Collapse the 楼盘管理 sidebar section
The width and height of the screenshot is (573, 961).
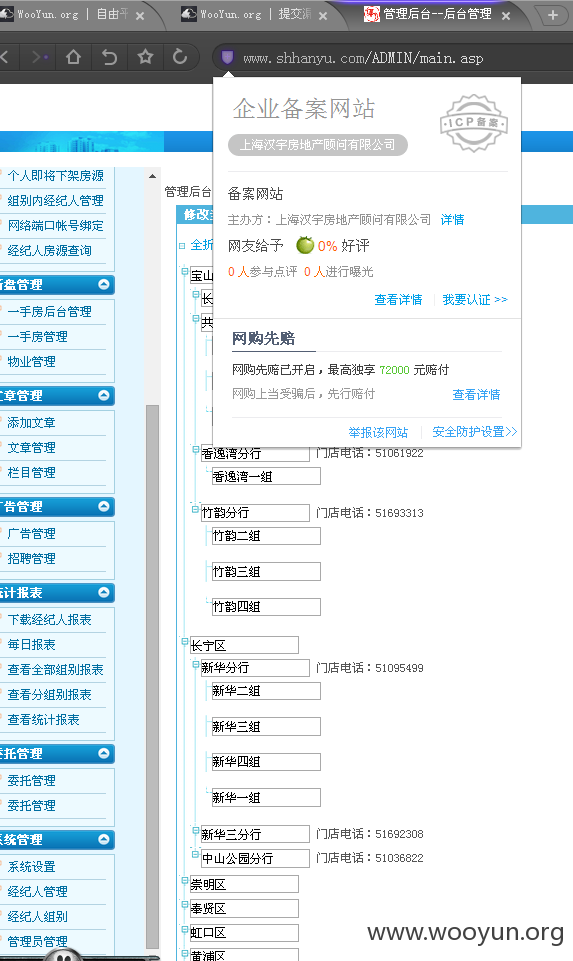[104, 284]
